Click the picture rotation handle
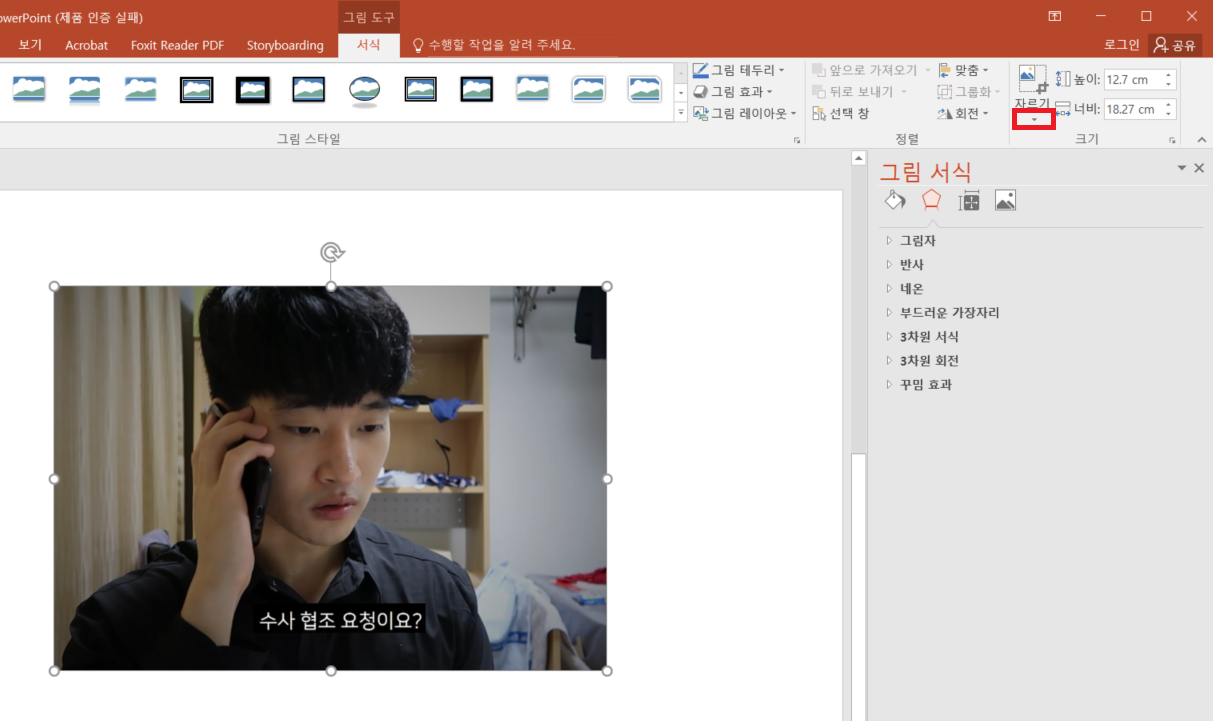The width and height of the screenshot is (1213, 721). tap(331, 252)
